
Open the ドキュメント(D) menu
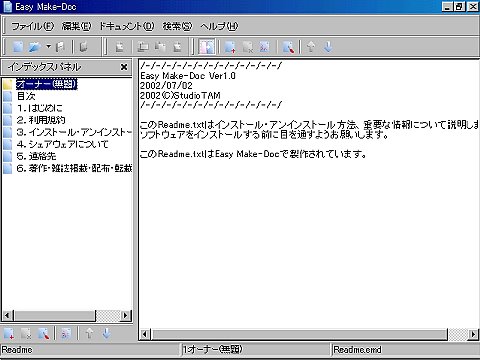(x=127, y=26)
